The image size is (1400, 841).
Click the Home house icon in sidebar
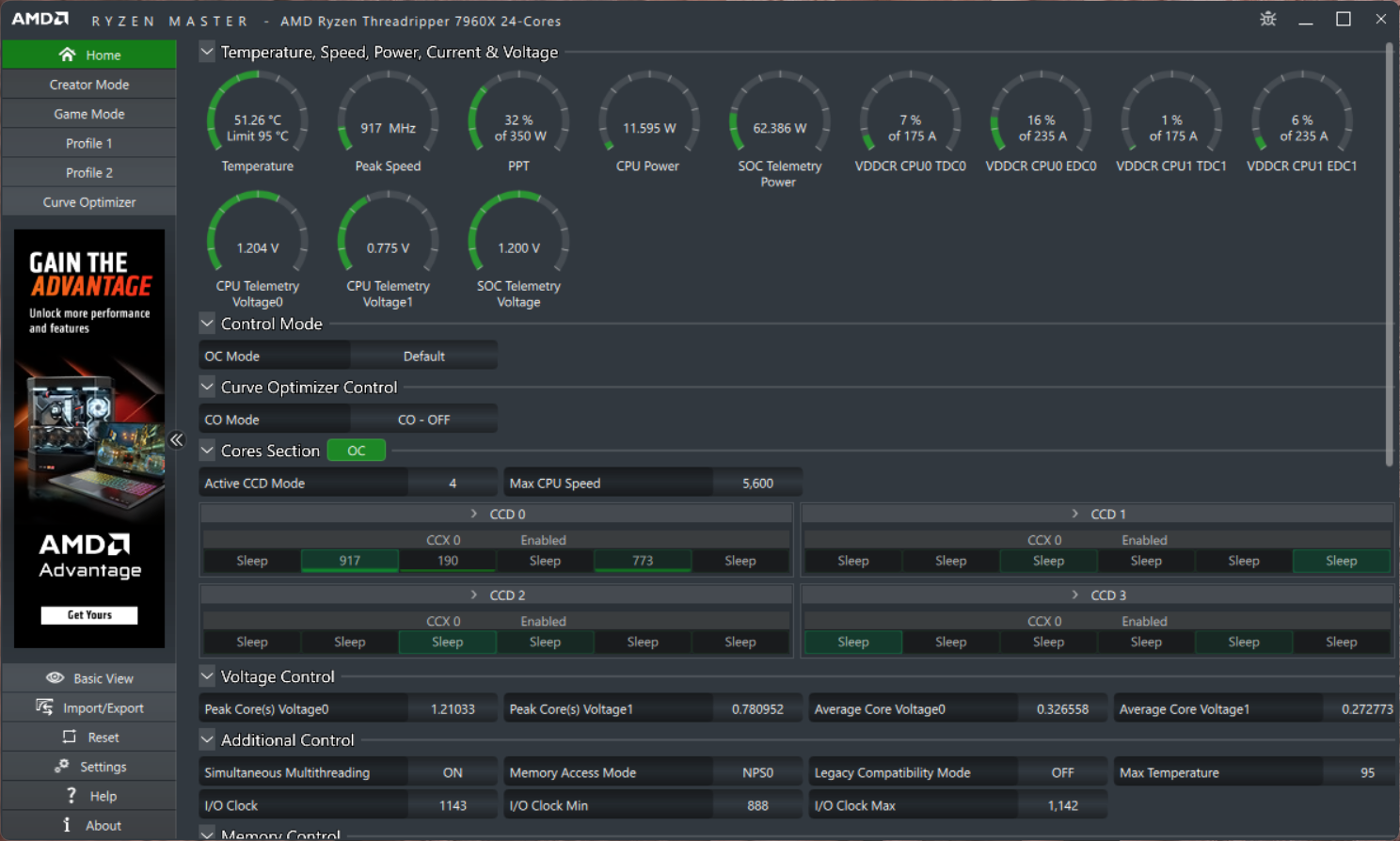tap(67, 55)
